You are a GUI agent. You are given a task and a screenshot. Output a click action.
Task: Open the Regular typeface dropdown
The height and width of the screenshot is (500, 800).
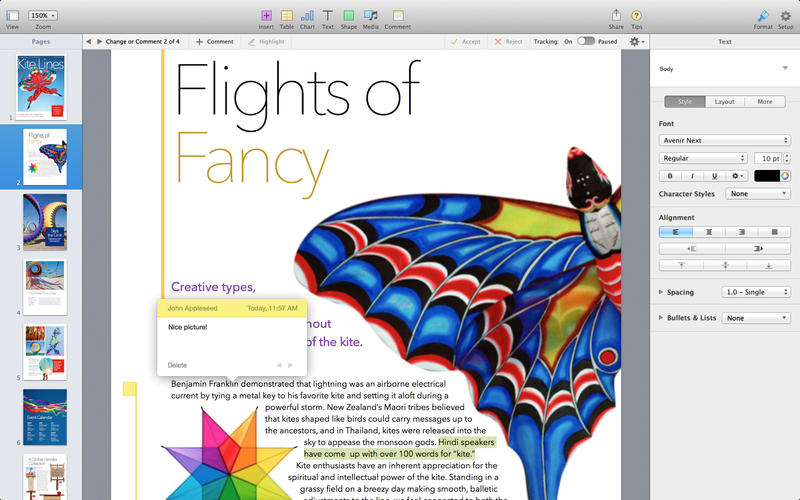pyautogui.click(x=703, y=158)
